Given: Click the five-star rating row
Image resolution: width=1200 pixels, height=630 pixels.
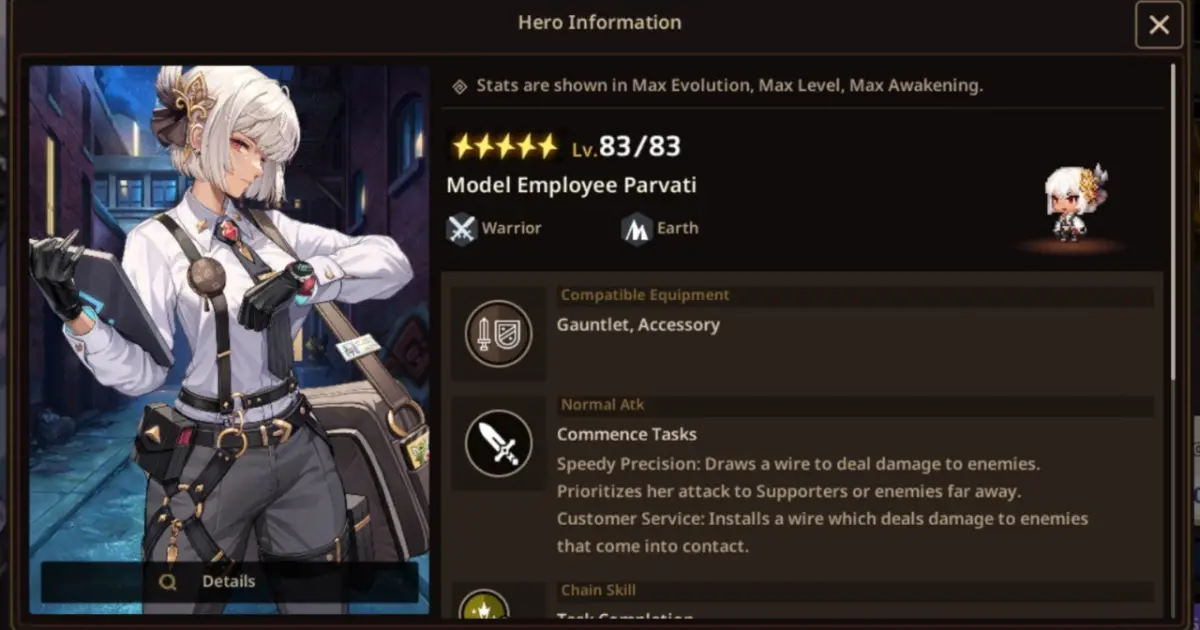Looking at the screenshot, I should (x=505, y=147).
